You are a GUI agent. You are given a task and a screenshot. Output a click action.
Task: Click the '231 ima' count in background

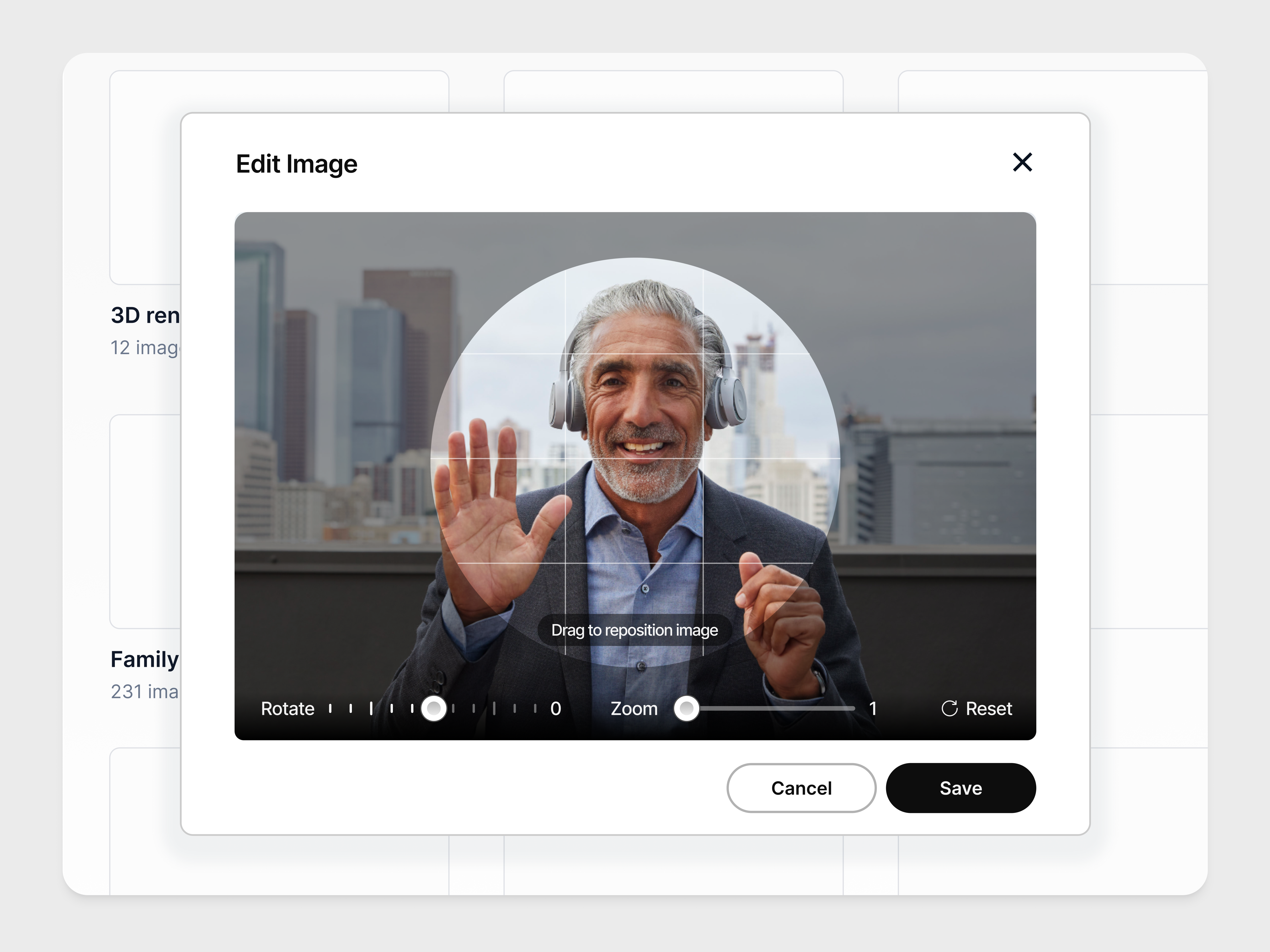coord(145,692)
